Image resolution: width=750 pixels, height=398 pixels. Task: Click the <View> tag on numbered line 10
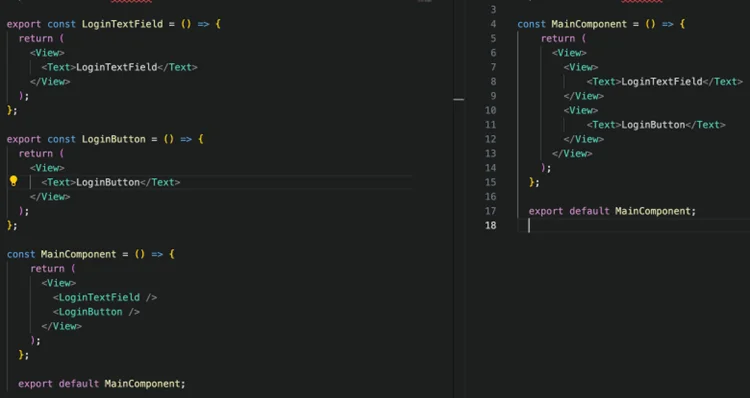click(x=581, y=111)
